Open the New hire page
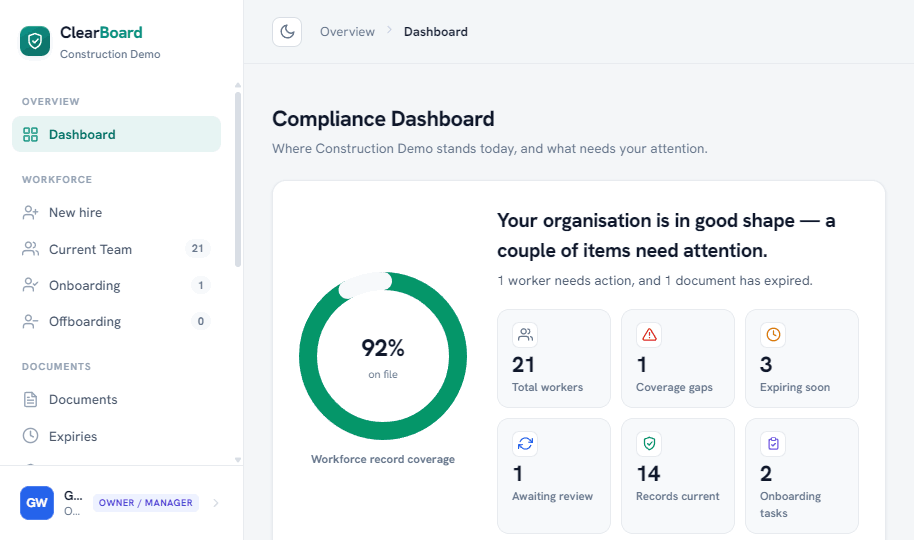 (x=117, y=213)
